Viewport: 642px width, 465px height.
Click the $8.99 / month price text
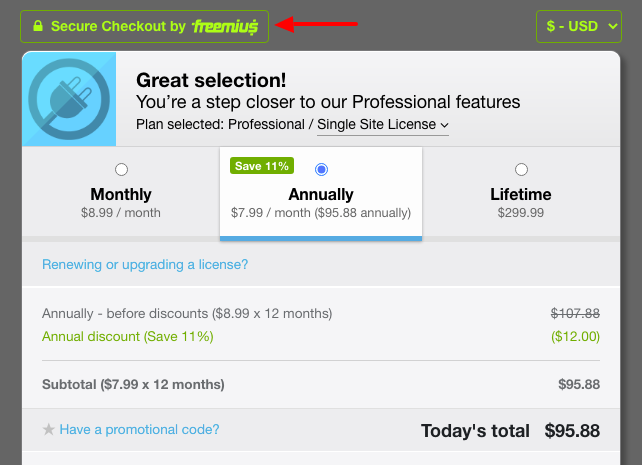coord(121,213)
